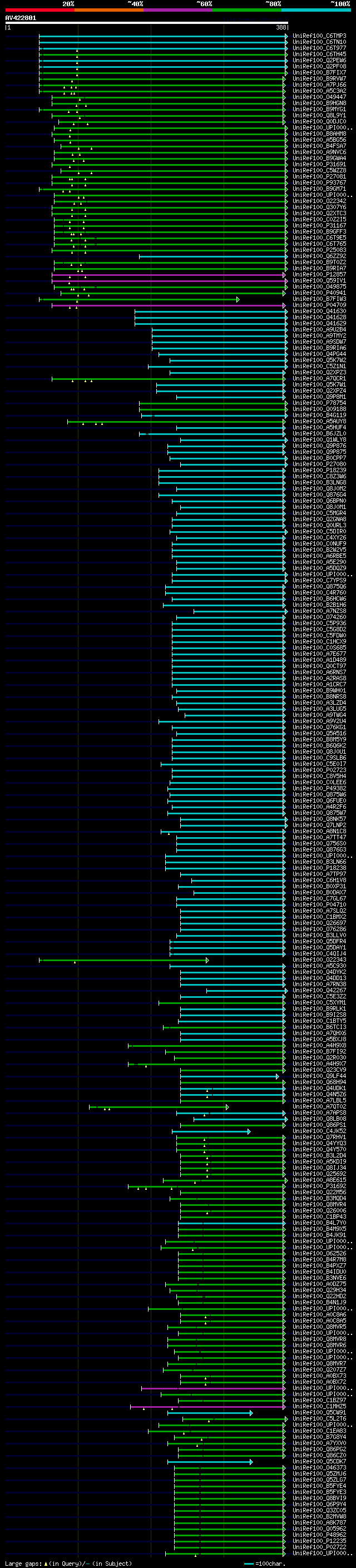Screen dimensions: 356x1568
Task: Select the UniRef100_Q59IV1 label
Action: click(319, 280)
